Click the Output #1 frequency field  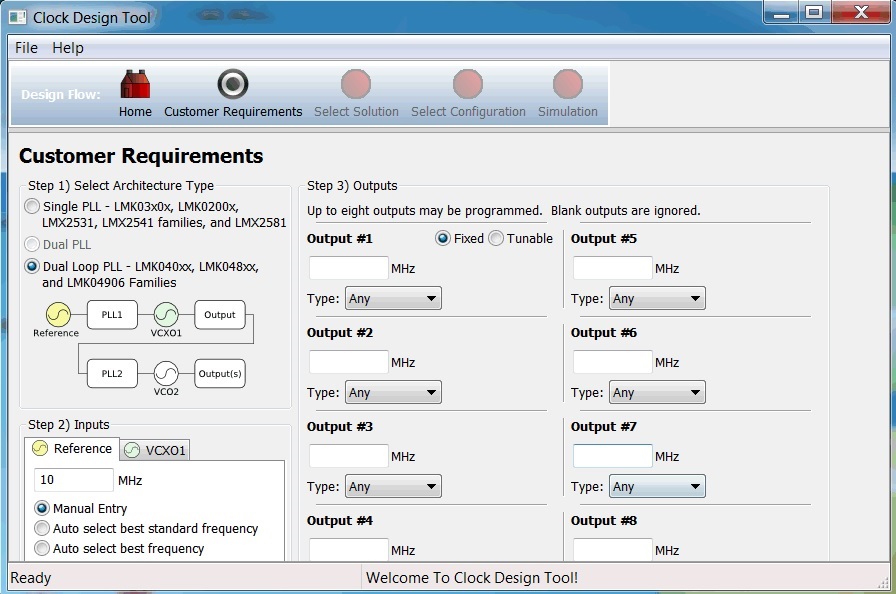coord(349,268)
